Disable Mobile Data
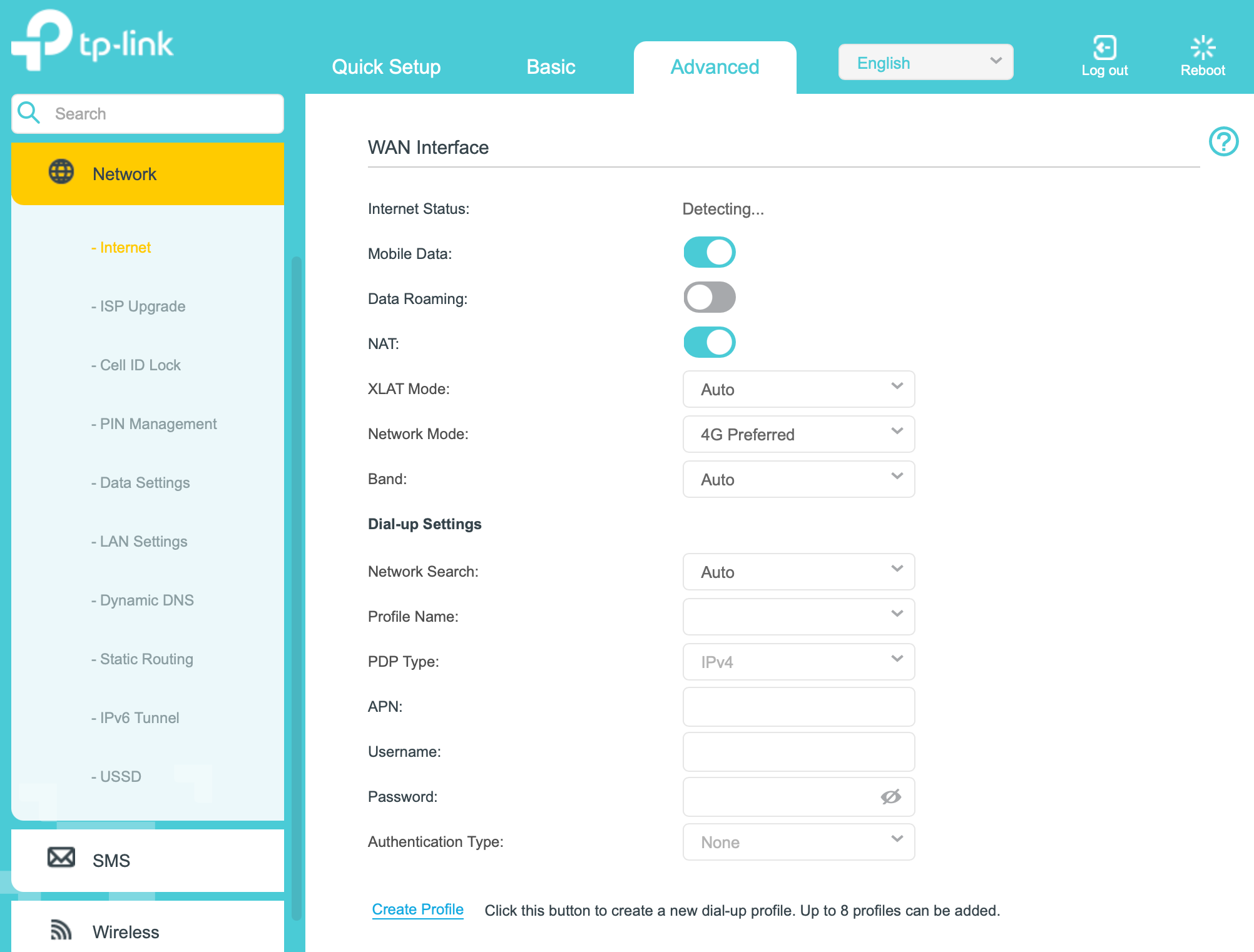This screenshot has width=1254, height=952. 709,252
